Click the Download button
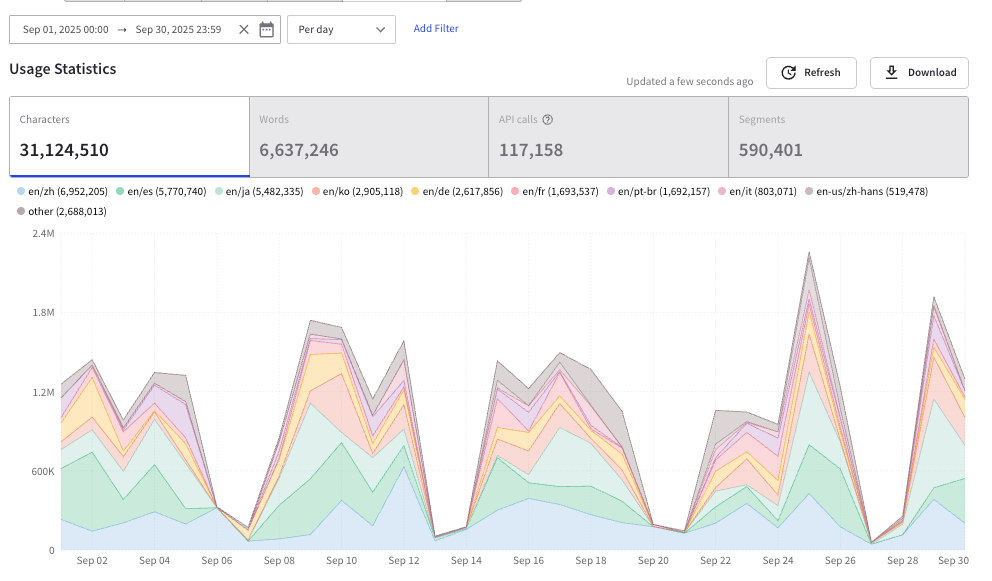 919,73
